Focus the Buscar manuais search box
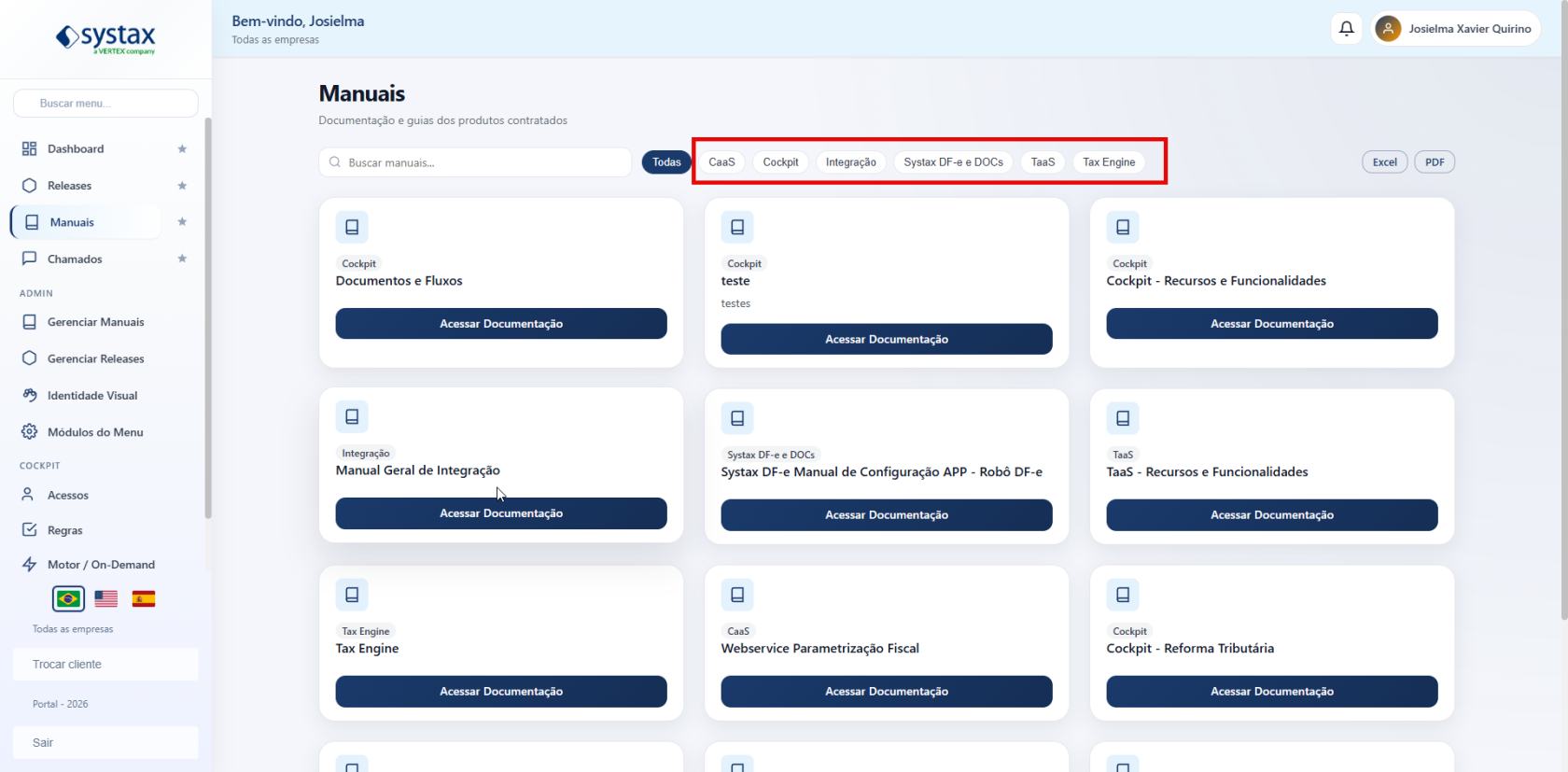This screenshot has width=1568, height=772. pos(475,162)
